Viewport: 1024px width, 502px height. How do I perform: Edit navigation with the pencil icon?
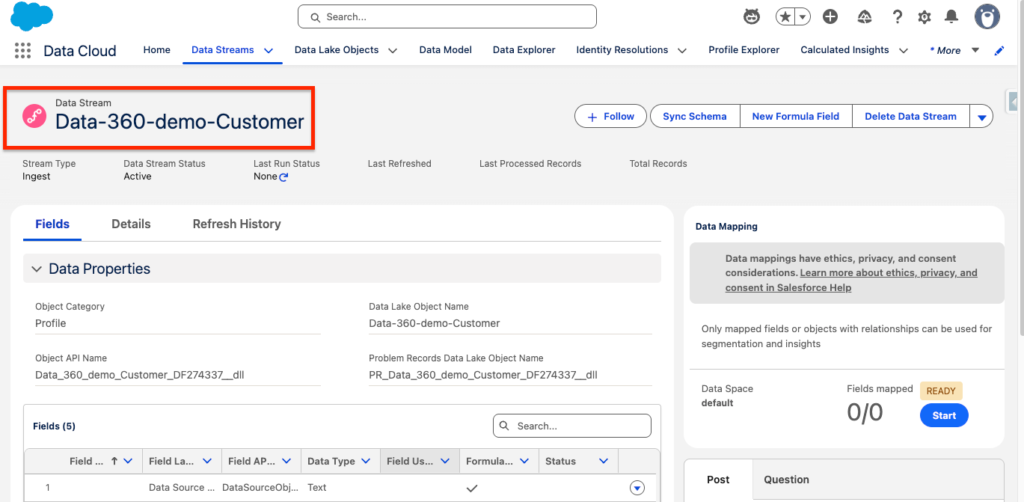[x=998, y=51]
